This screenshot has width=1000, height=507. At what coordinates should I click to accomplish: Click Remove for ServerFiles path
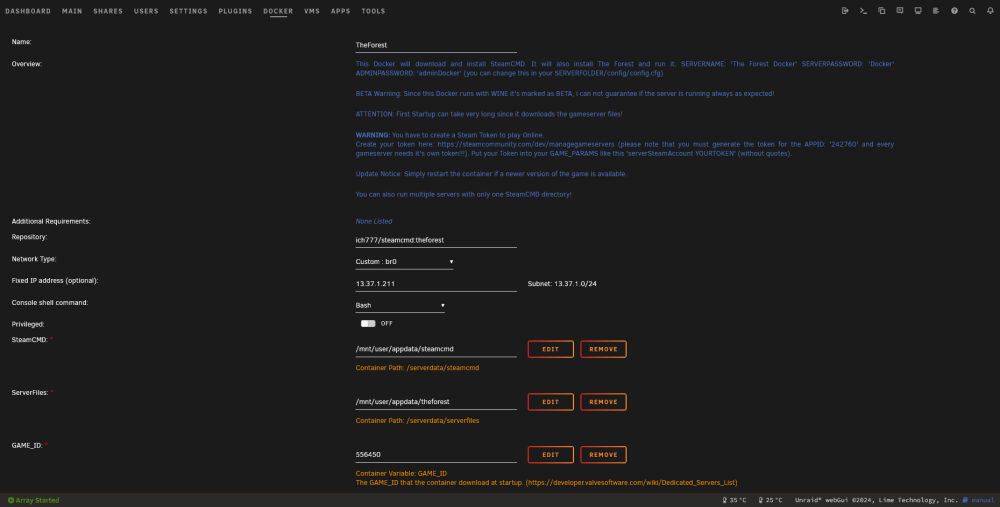[x=603, y=402]
